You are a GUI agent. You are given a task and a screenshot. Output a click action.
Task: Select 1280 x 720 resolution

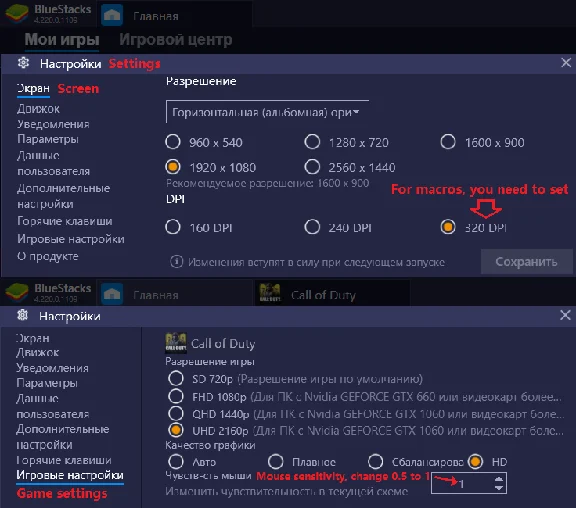point(312,142)
